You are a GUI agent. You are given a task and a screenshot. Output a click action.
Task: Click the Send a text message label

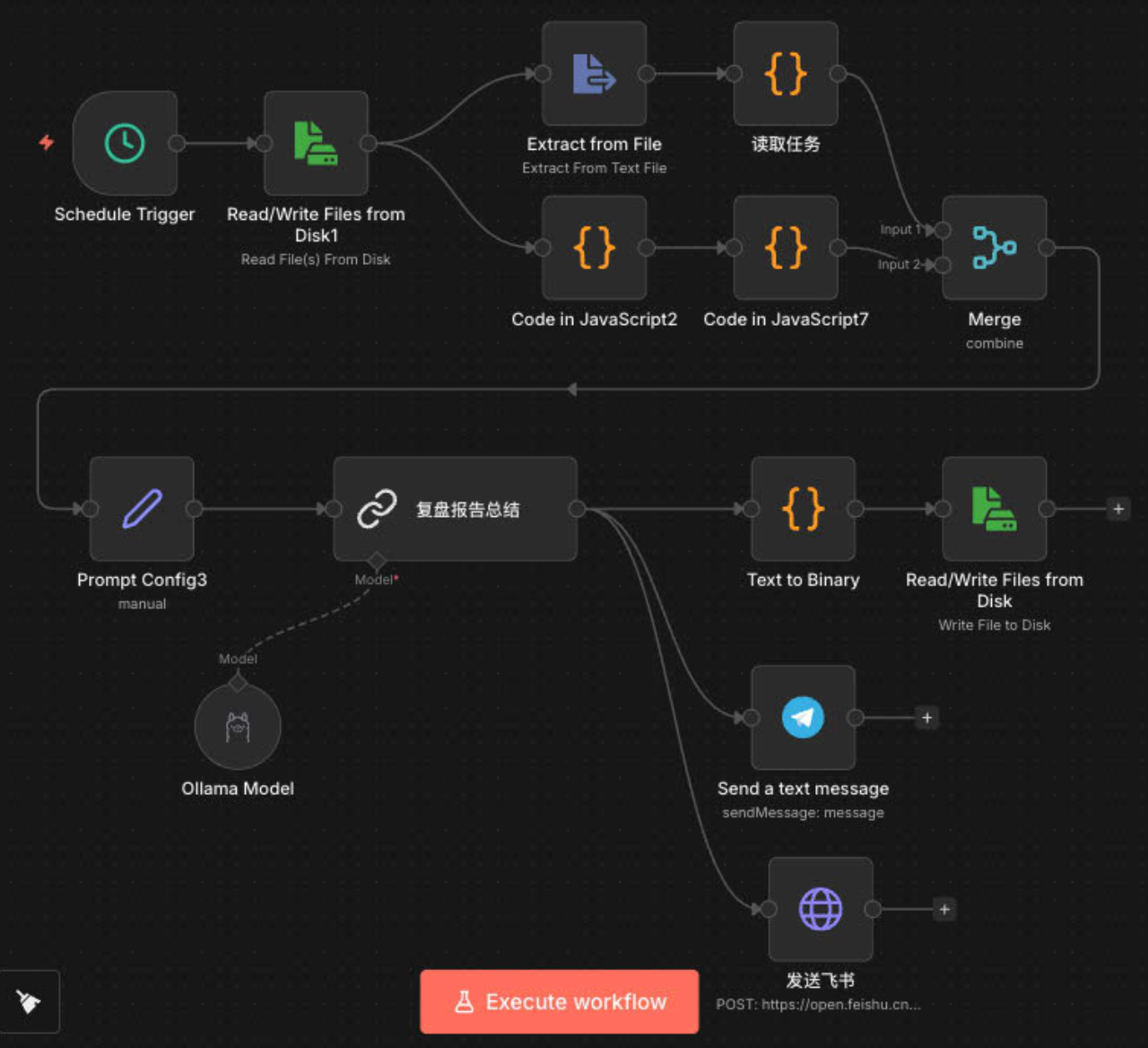803,789
